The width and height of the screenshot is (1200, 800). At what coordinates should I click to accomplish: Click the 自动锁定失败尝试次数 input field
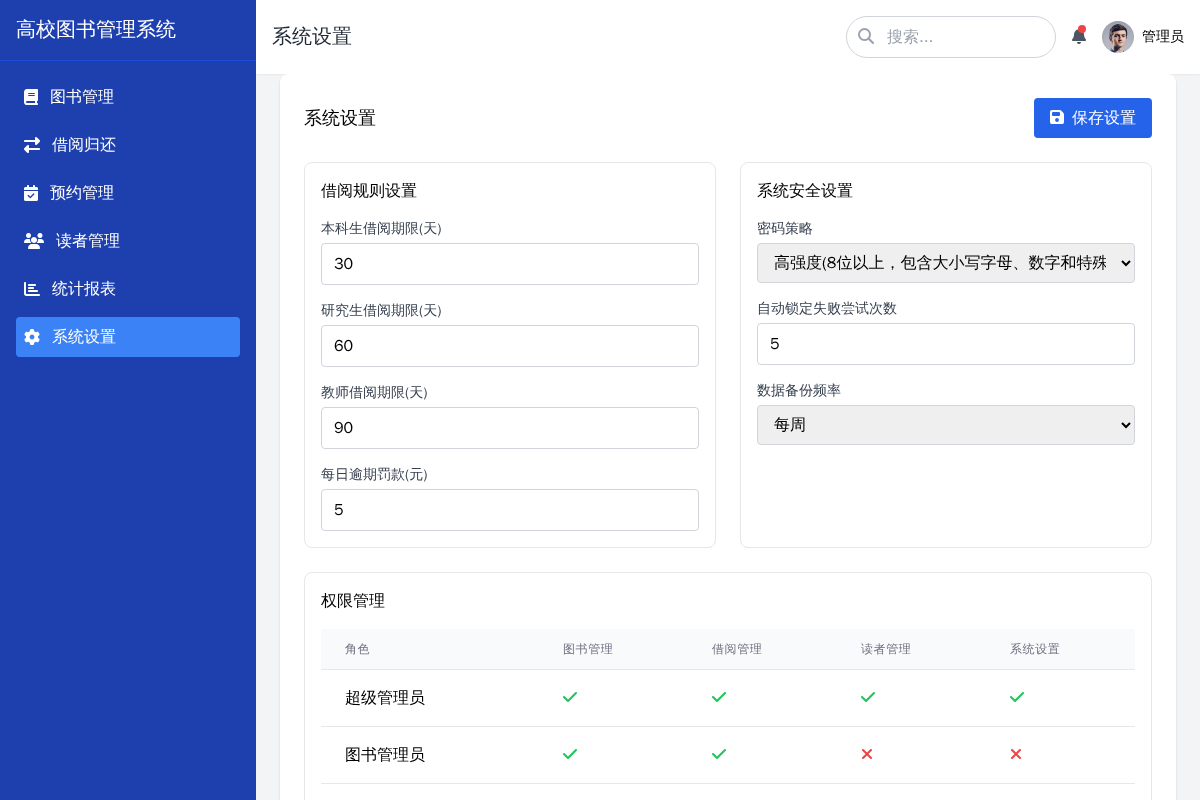[x=946, y=344]
